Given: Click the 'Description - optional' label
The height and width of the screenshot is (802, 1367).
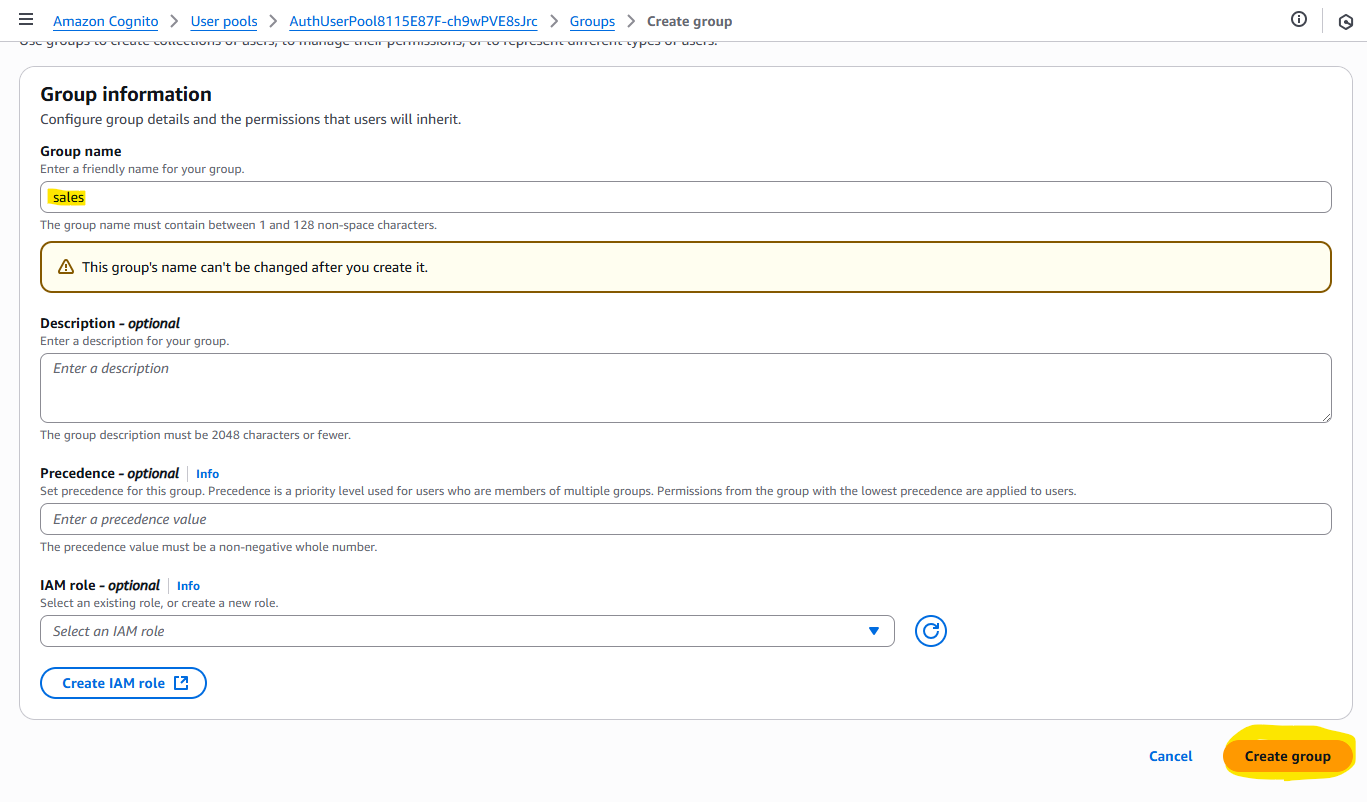Looking at the screenshot, I should [110, 323].
